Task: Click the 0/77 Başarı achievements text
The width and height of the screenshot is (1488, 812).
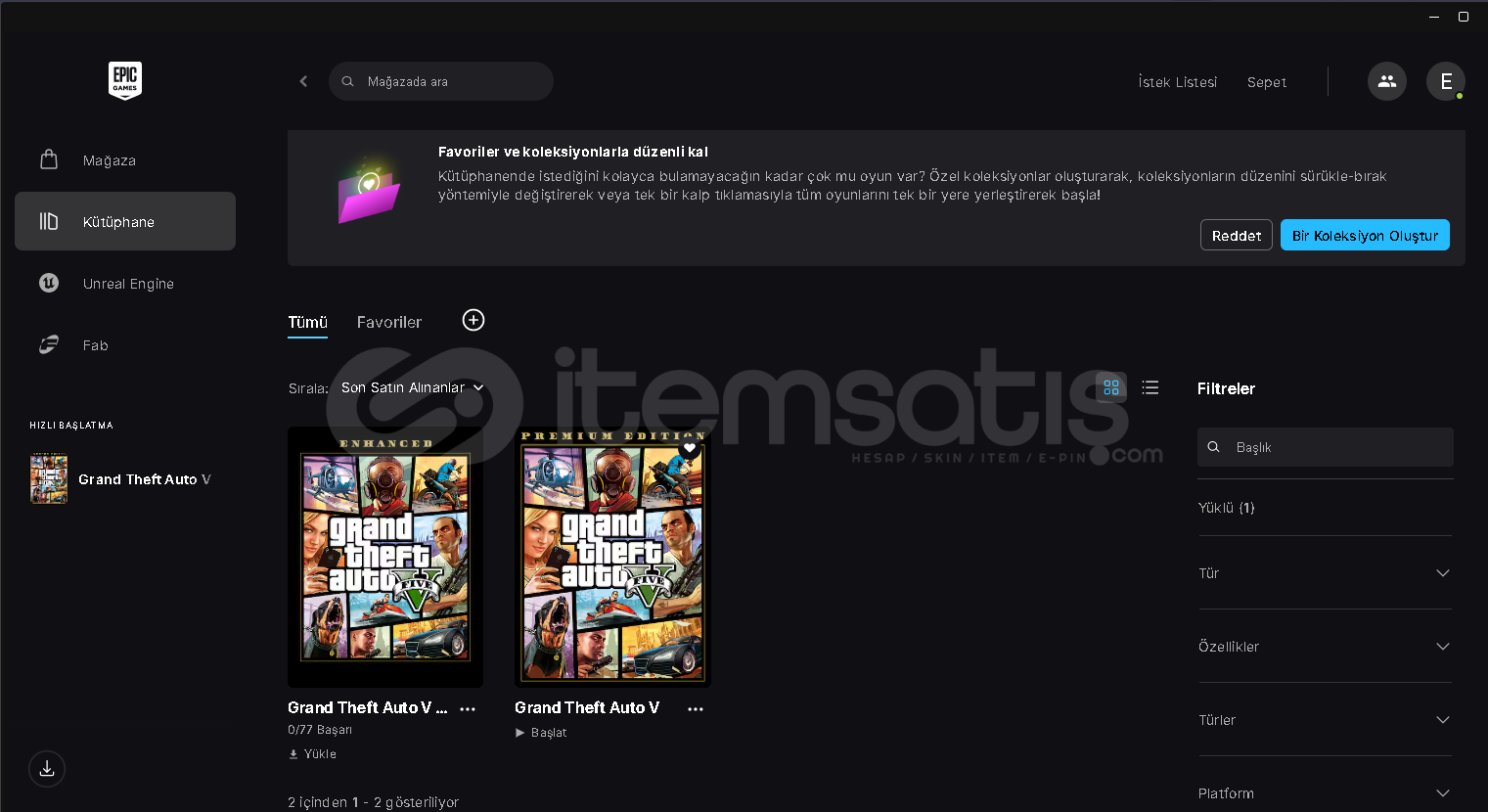Action: [x=320, y=730]
